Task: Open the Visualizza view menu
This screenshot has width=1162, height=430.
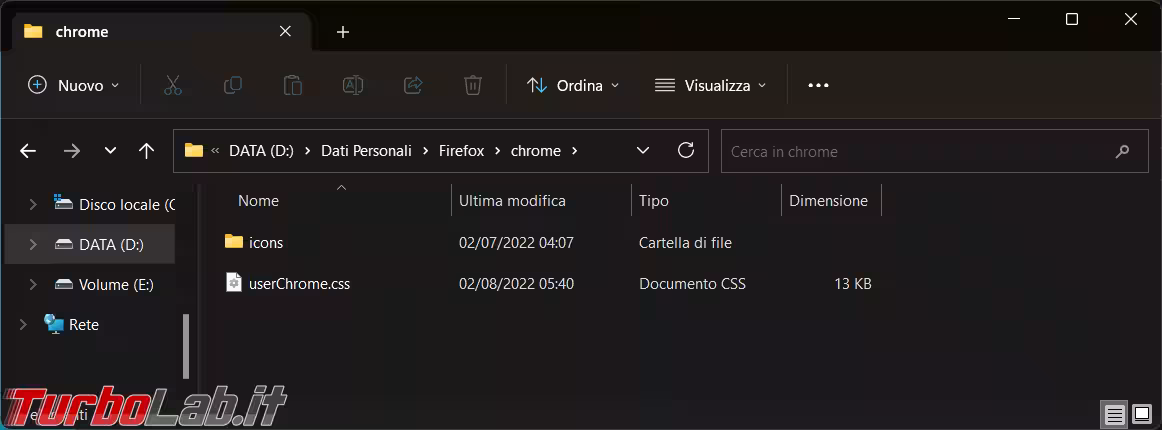Action: click(711, 86)
